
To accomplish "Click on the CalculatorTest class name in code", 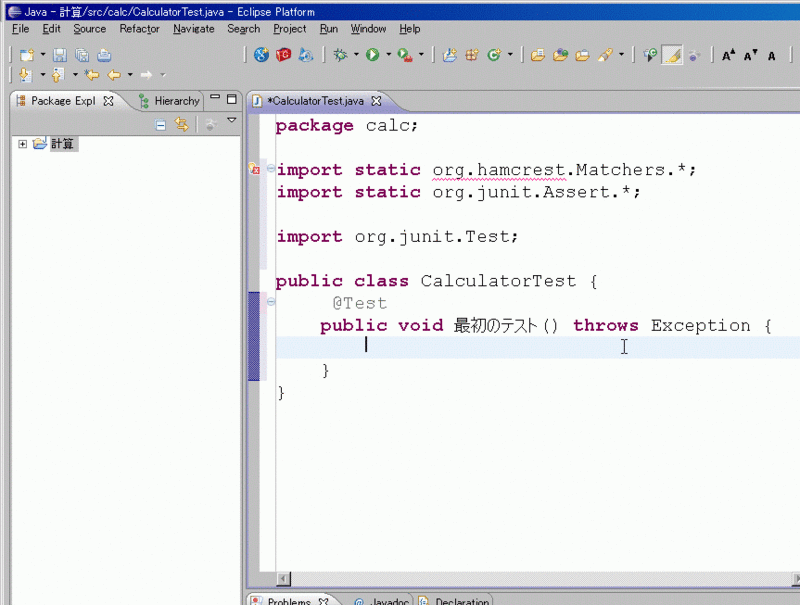I will [x=498, y=281].
